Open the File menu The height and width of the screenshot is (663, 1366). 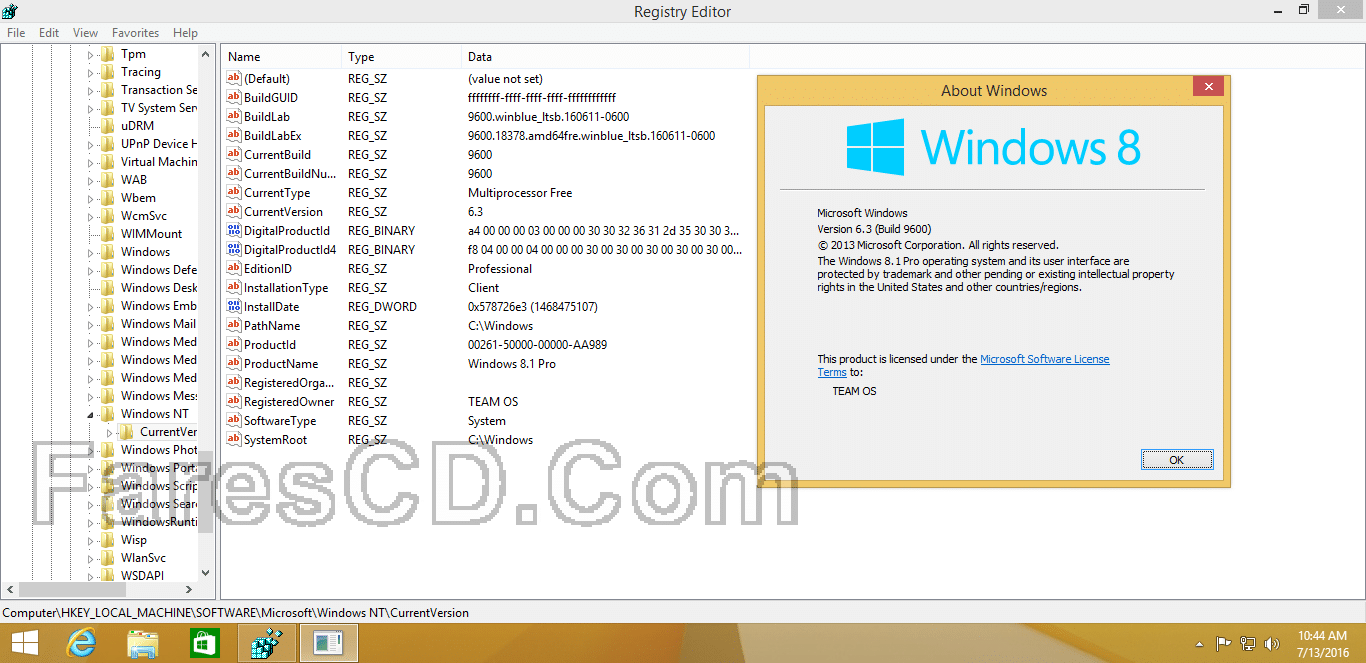(16, 33)
